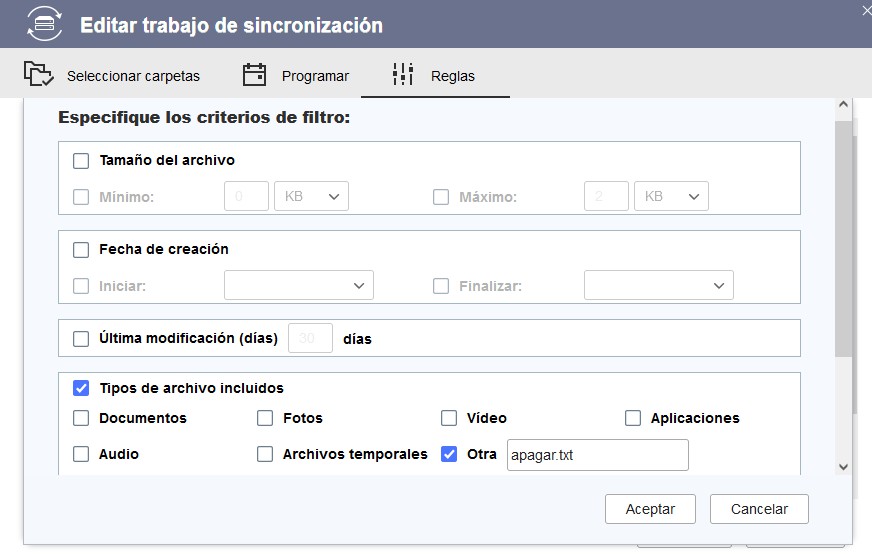Switch to the Programar tab
This screenshot has height=554, width=872.
pyautogui.click(x=296, y=76)
